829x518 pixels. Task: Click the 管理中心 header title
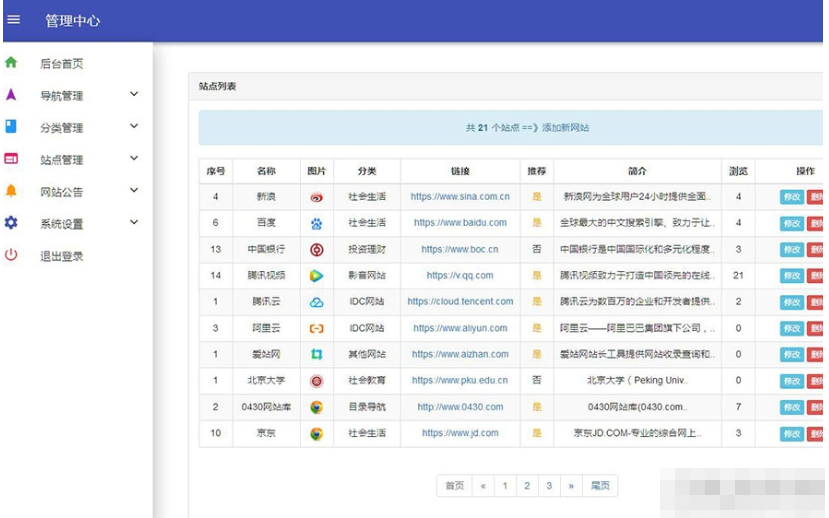(x=72, y=21)
